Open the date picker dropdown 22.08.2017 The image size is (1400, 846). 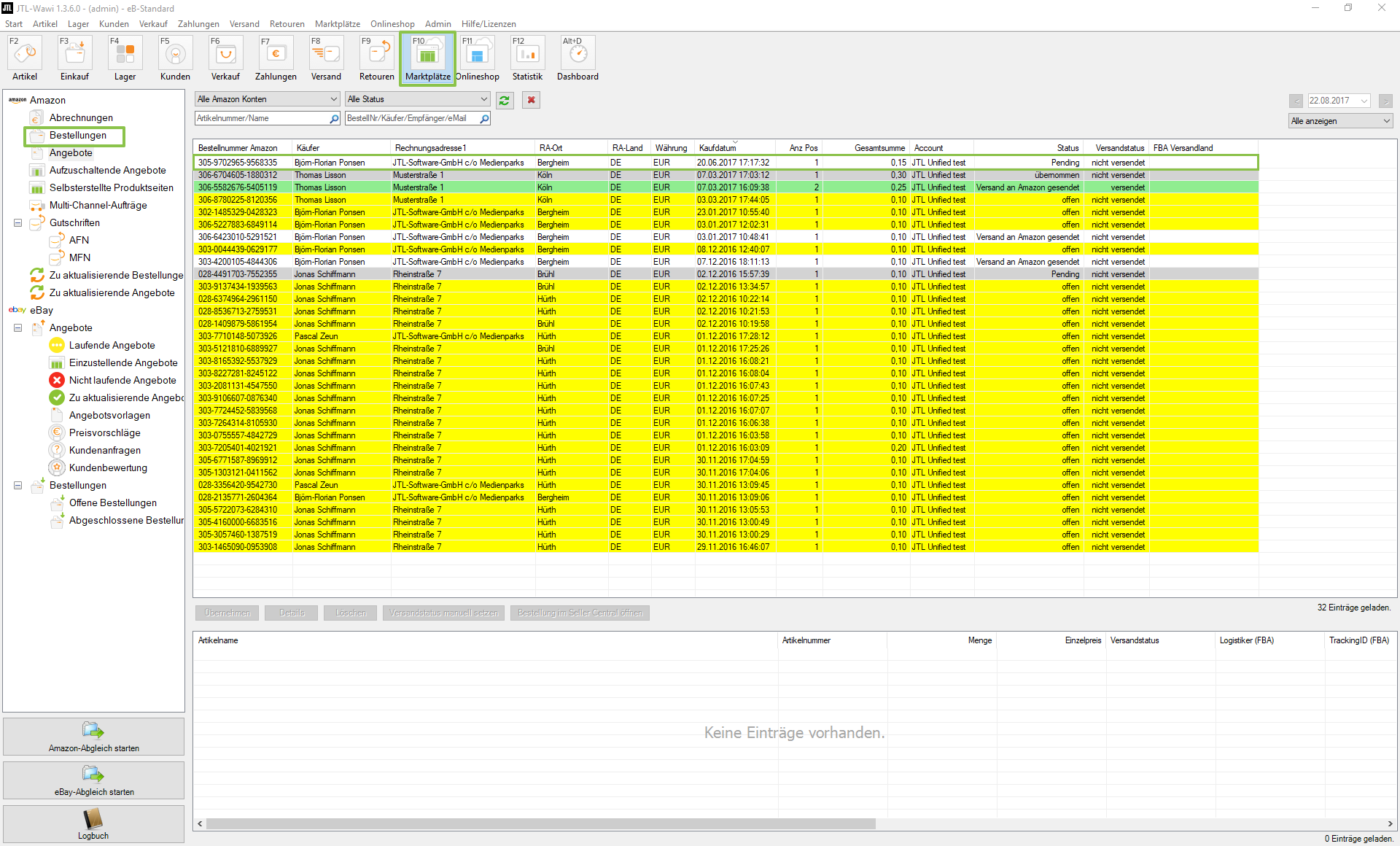(1364, 101)
